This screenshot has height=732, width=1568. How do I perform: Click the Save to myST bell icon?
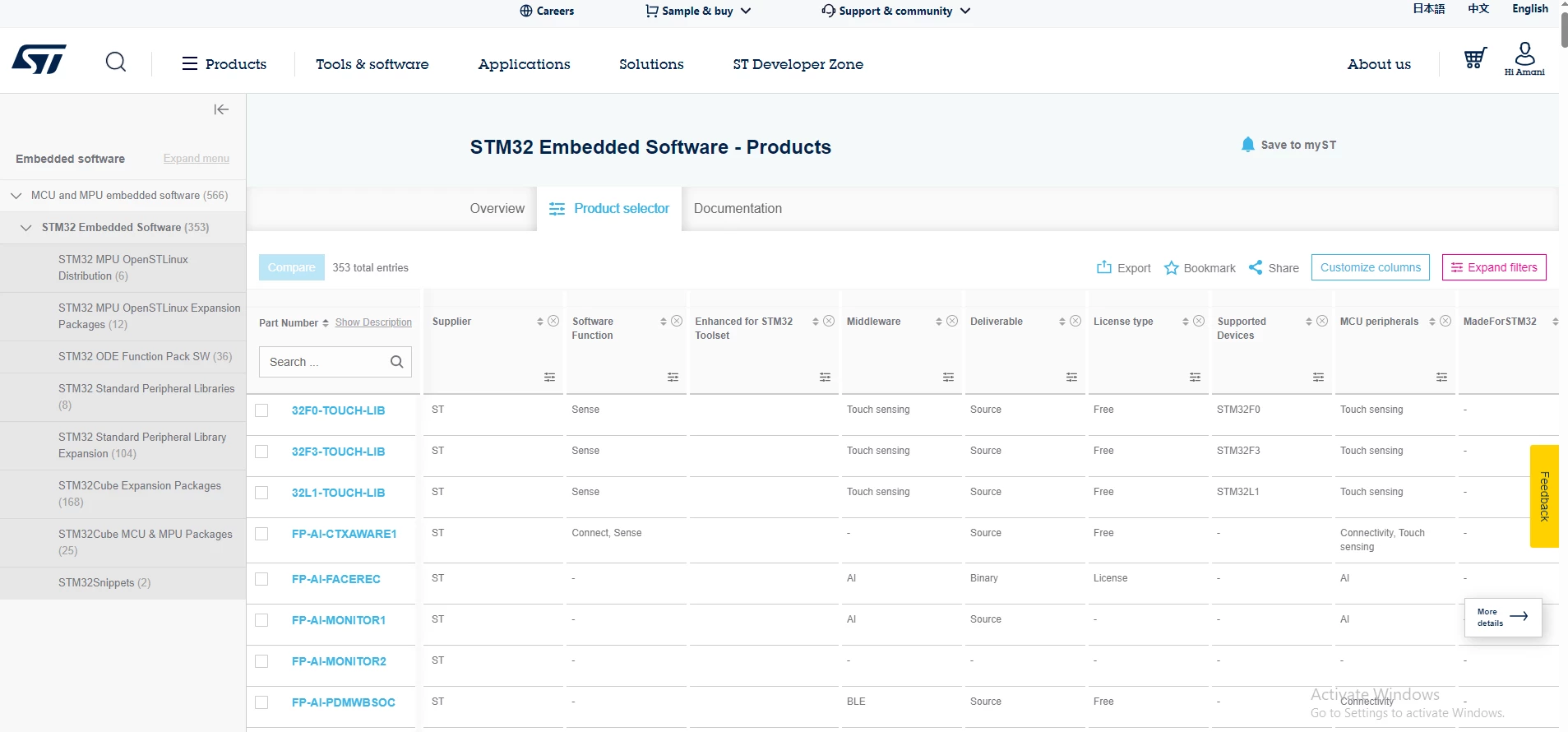[x=1247, y=145]
